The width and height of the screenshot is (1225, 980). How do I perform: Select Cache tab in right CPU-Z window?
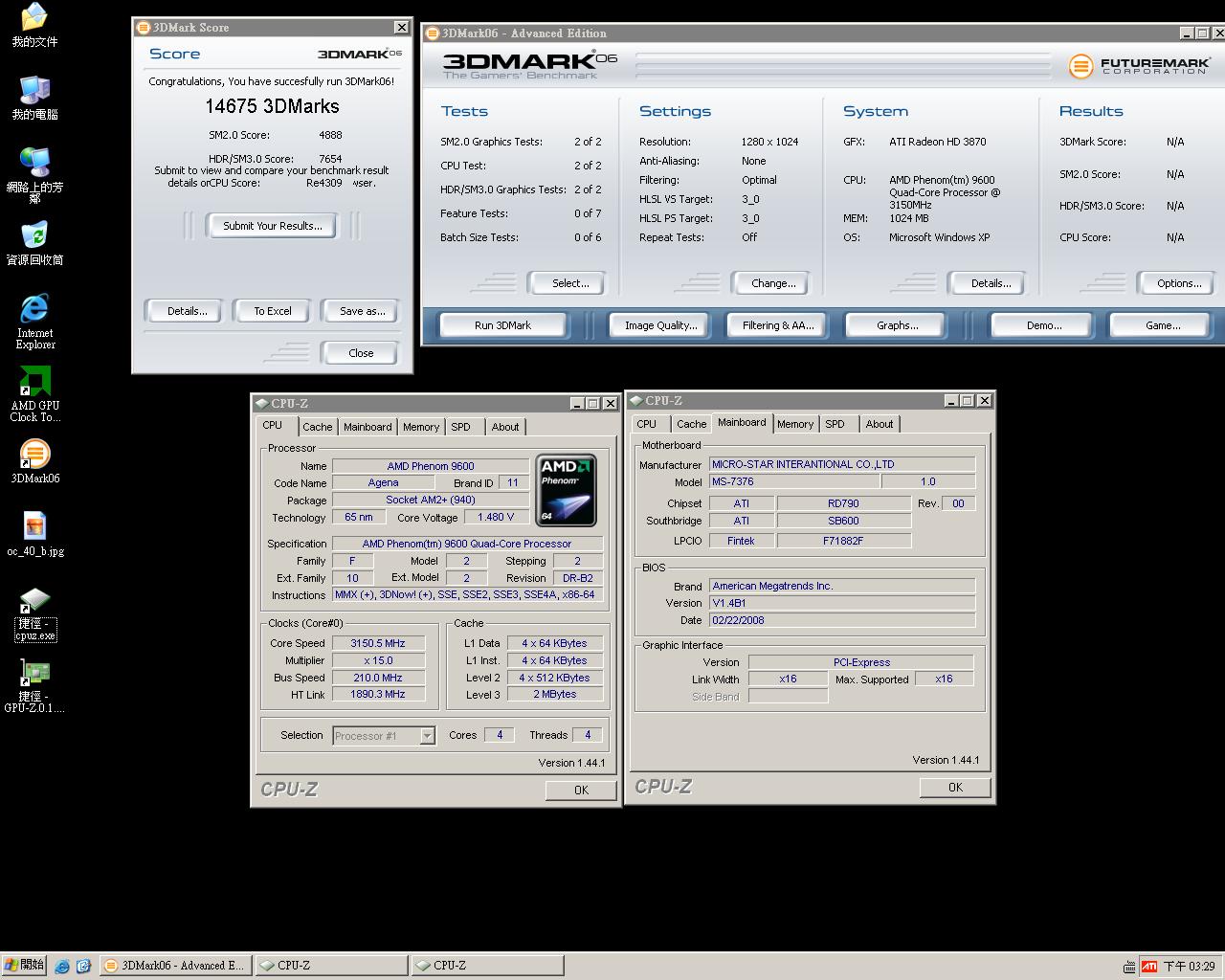tap(691, 424)
